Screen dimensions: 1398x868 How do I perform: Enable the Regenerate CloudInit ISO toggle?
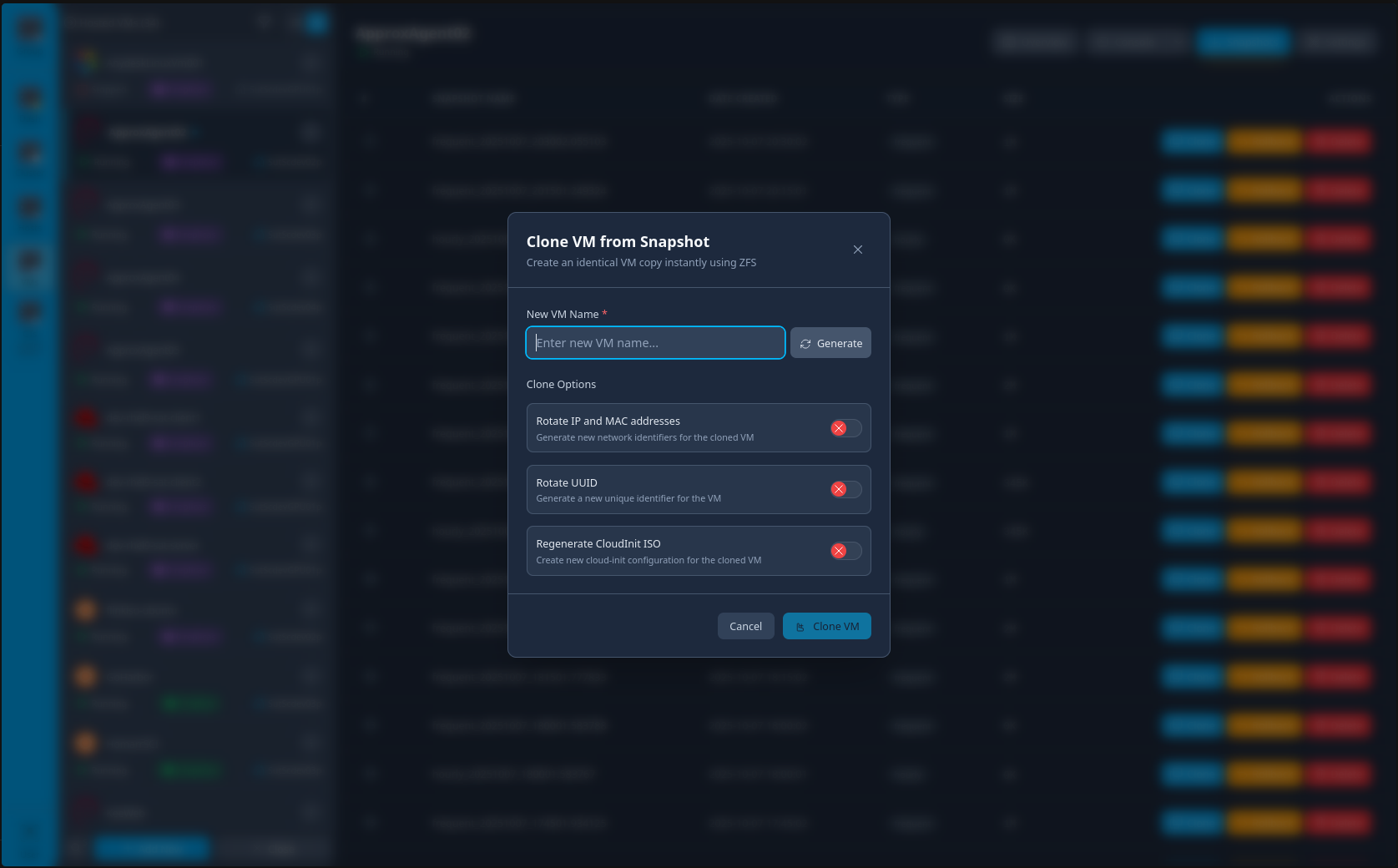pos(845,551)
